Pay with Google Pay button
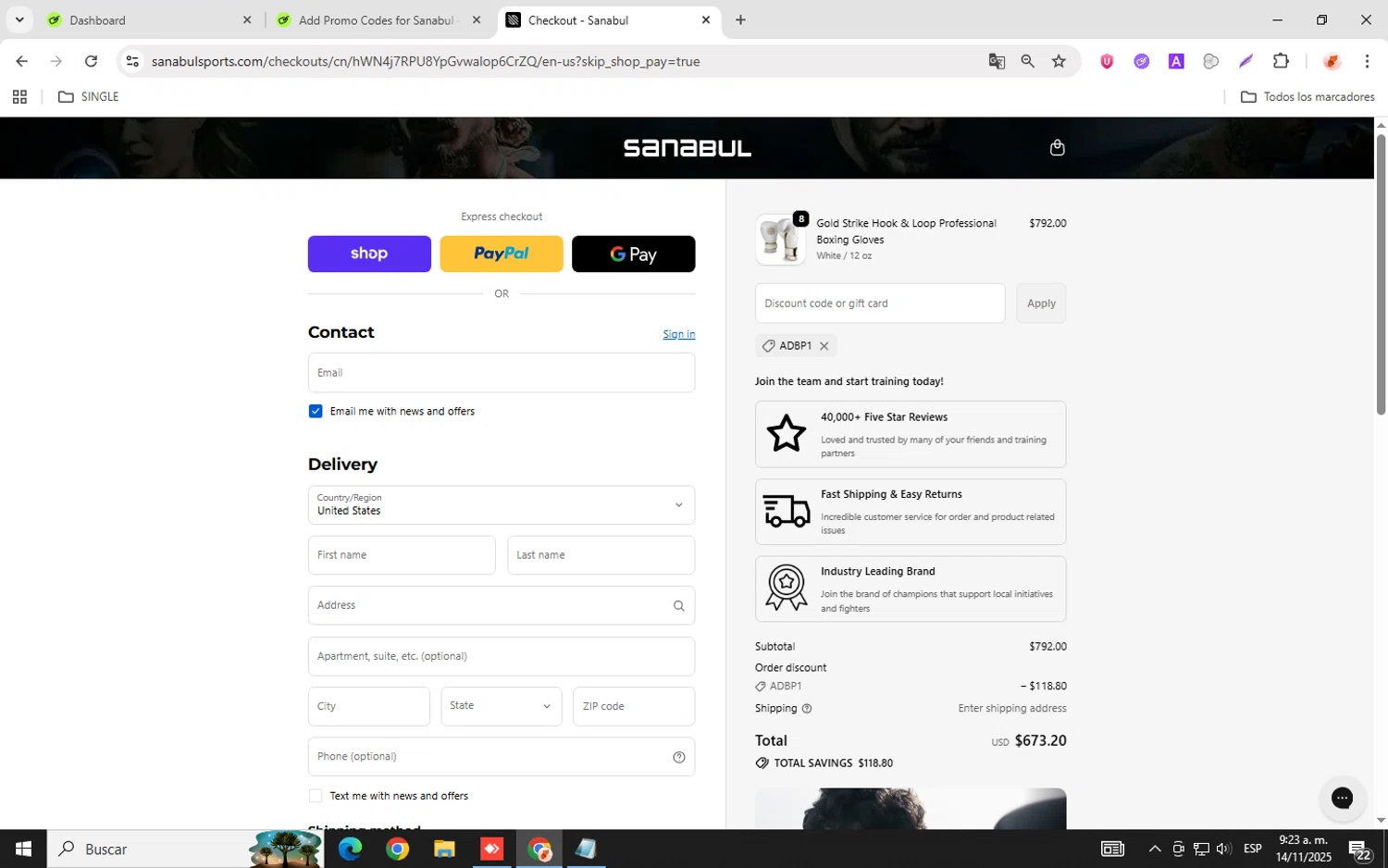Image resolution: width=1388 pixels, height=868 pixels. (634, 254)
